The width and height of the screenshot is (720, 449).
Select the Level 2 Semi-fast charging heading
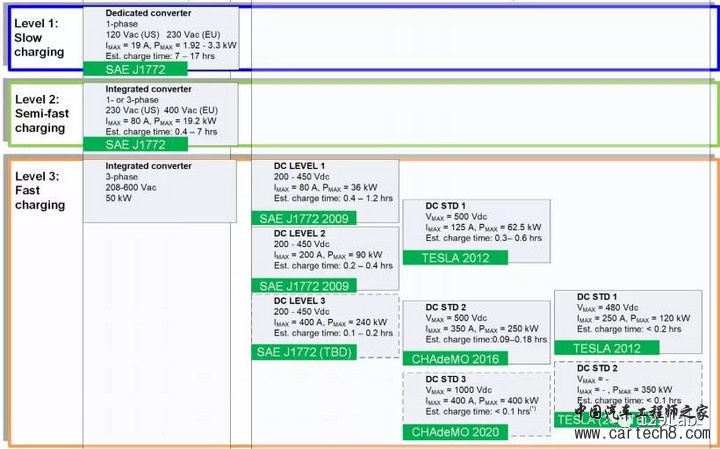pos(40,114)
